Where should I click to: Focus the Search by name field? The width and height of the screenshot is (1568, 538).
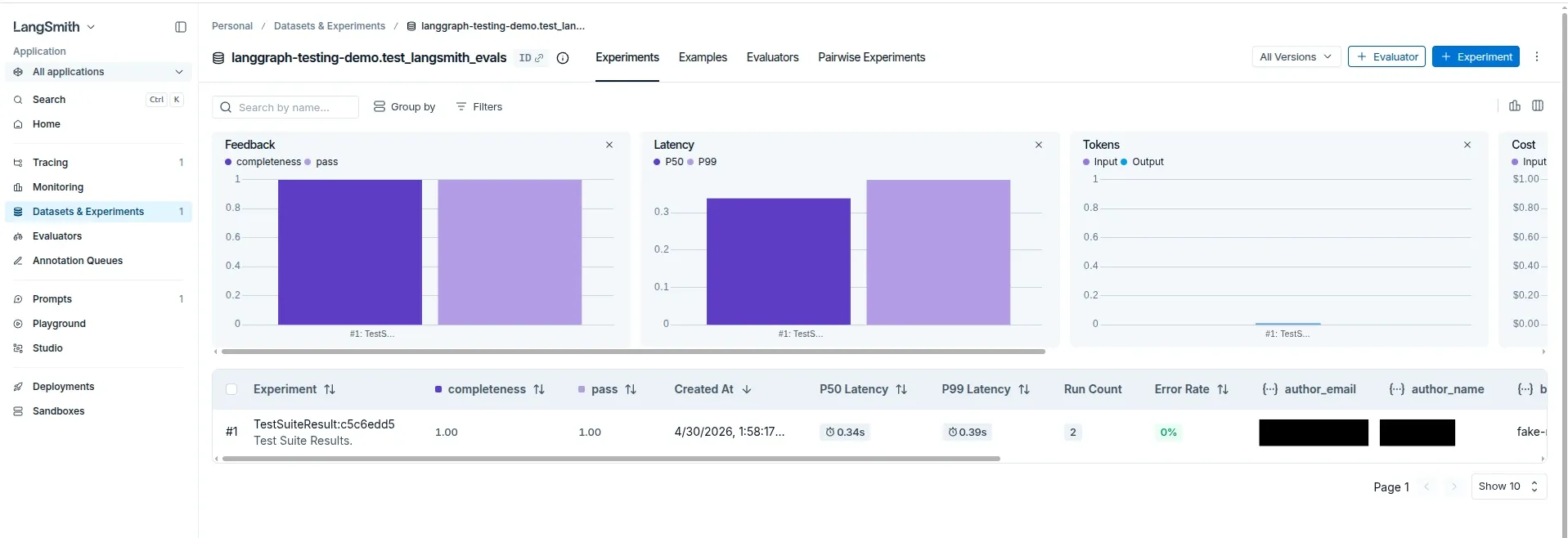(285, 107)
